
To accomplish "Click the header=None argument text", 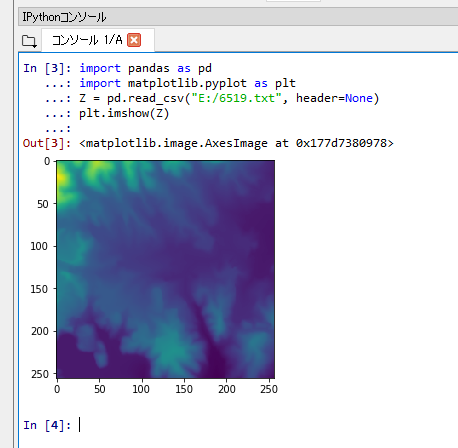I will [334, 98].
